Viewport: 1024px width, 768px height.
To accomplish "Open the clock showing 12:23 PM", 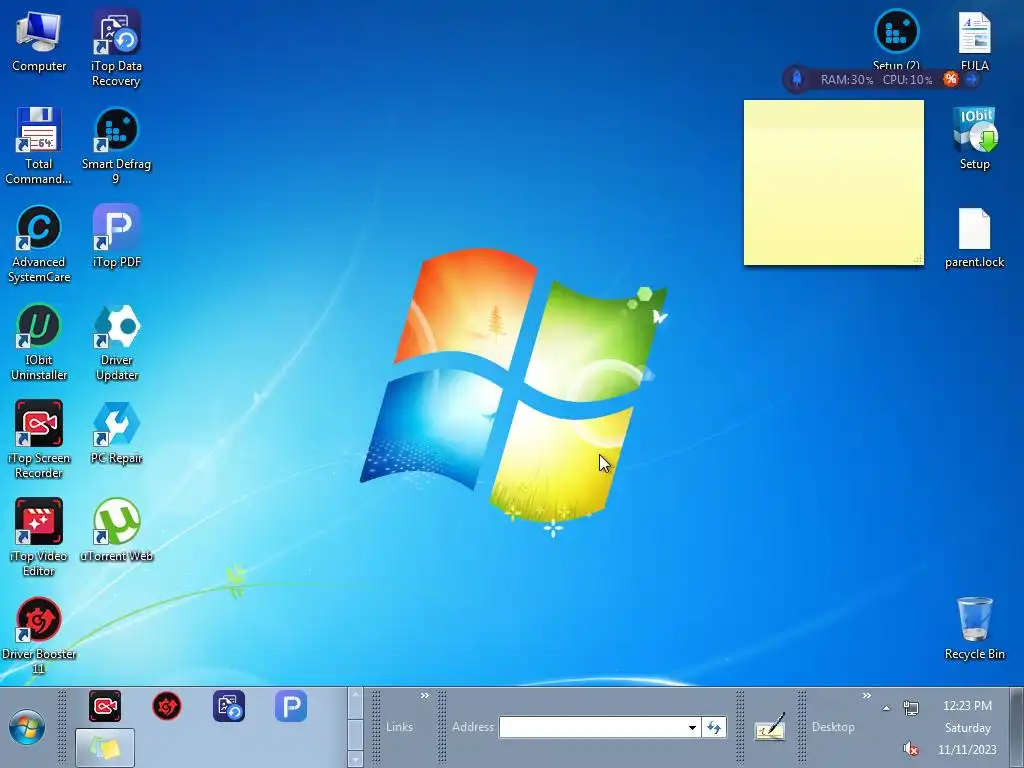I will pos(967,727).
